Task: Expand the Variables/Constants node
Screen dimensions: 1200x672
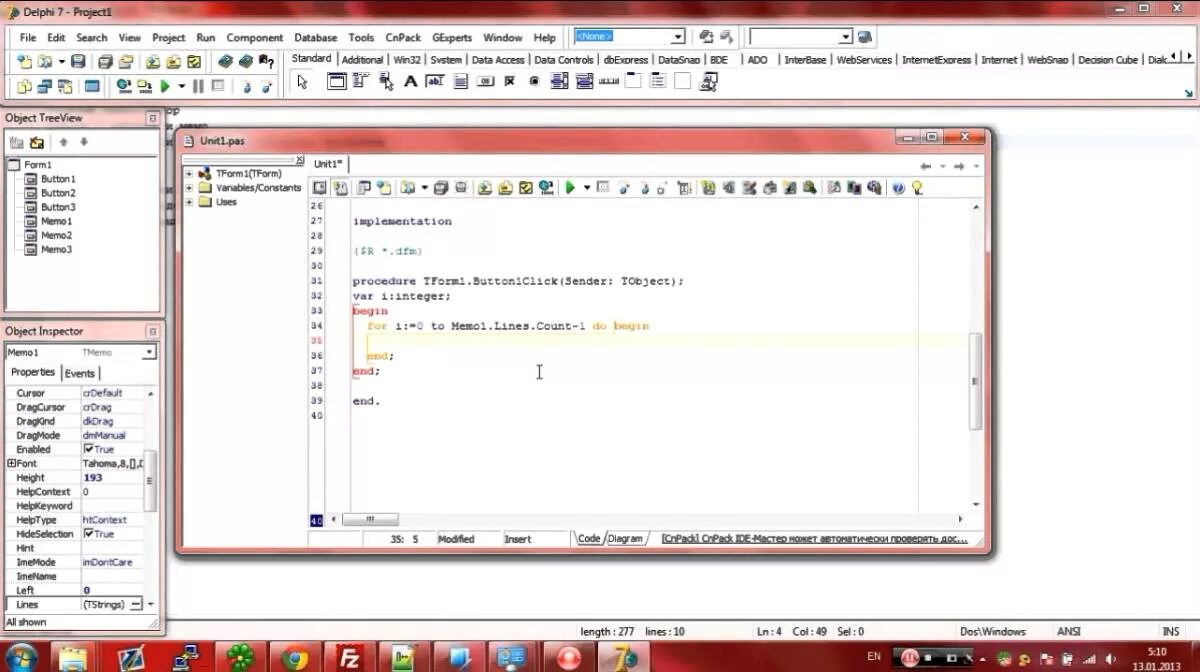Action: [x=189, y=187]
